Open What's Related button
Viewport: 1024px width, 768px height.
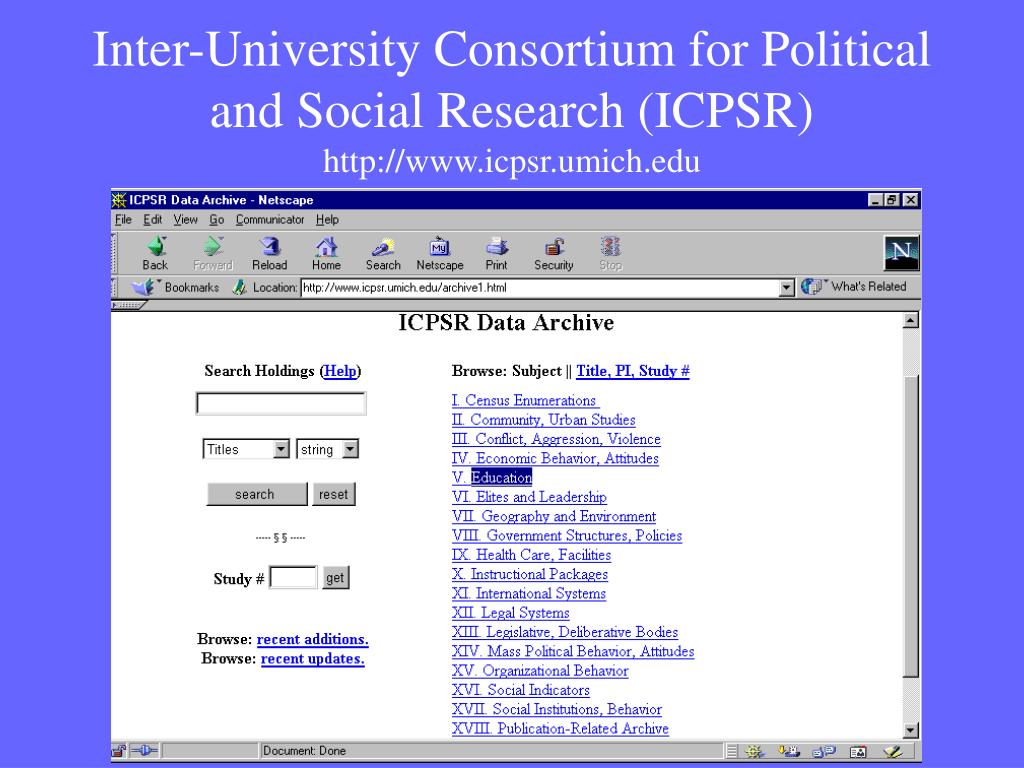pyautogui.click(x=854, y=286)
